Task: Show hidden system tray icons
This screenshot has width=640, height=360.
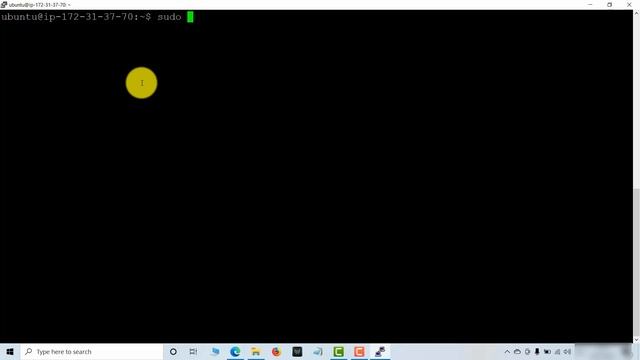Action: tap(507, 351)
